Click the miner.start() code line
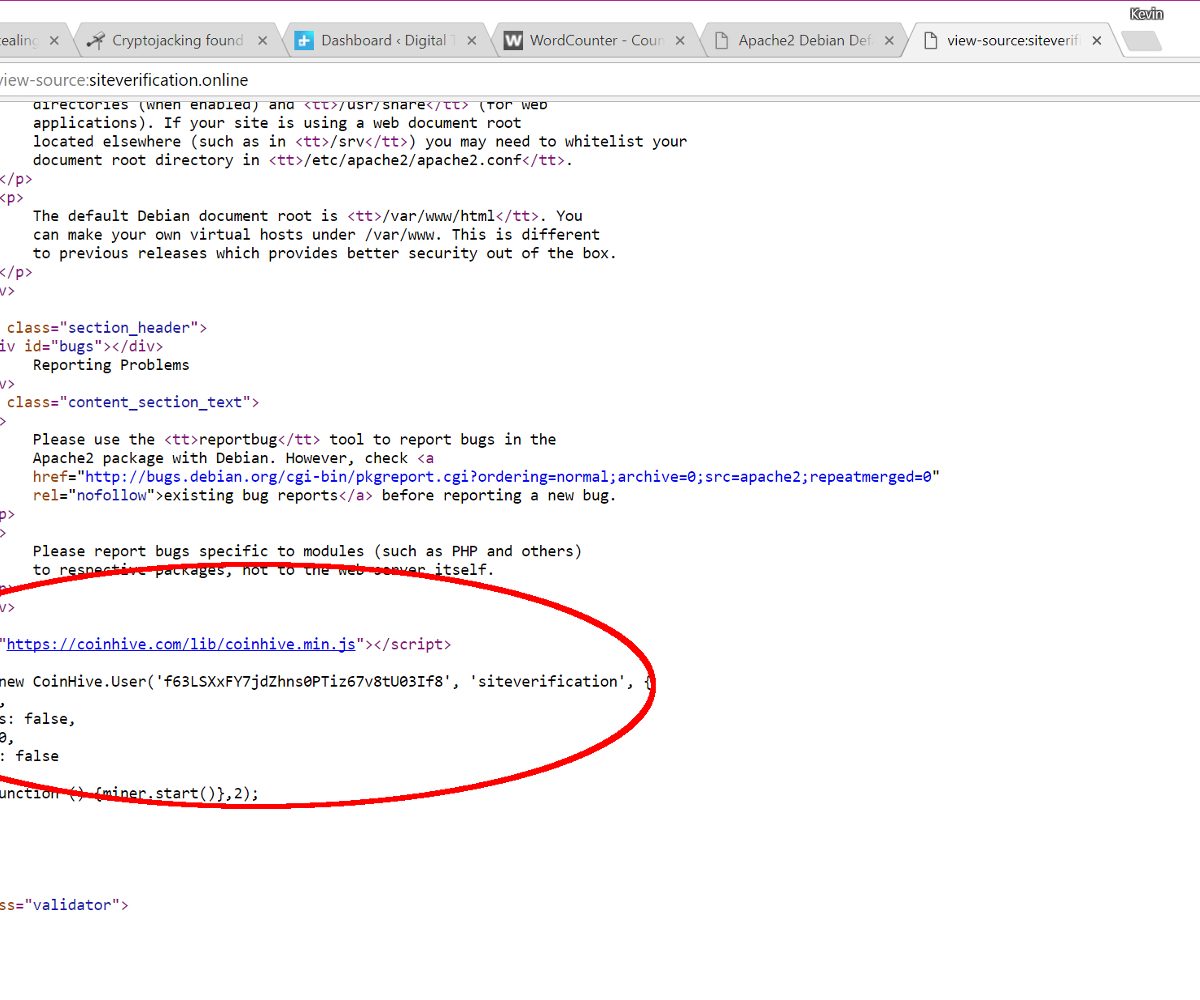This screenshot has height=1000, width=1200. tap(129, 794)
